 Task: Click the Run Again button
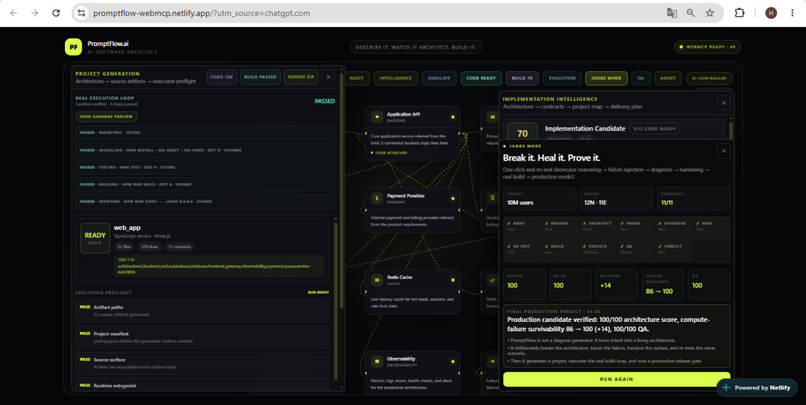click(616, 379)
